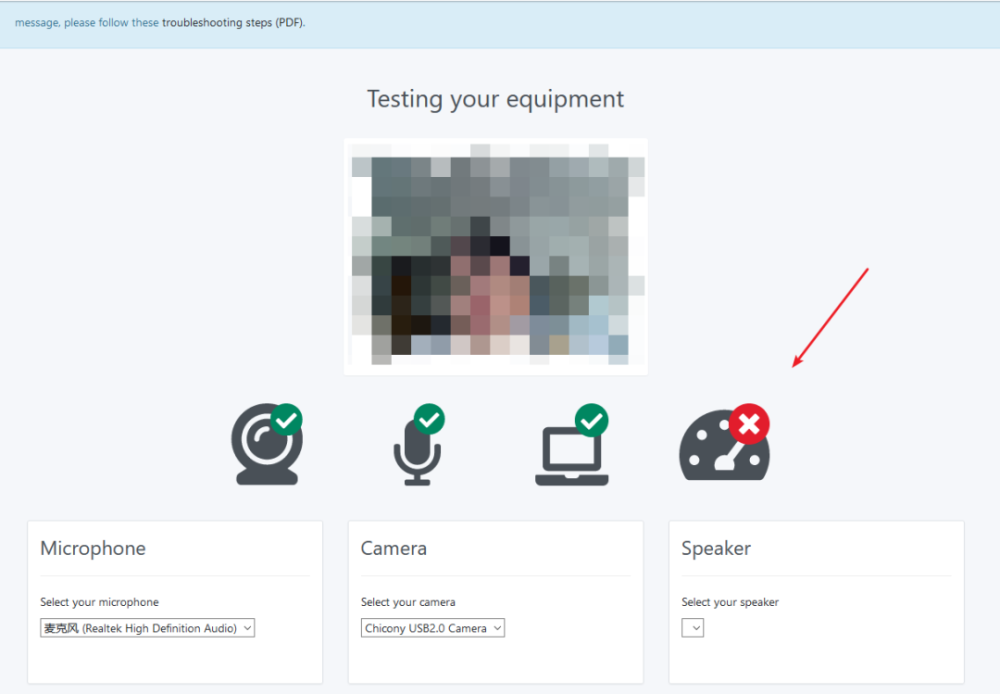
Task: Click the failed speed gauge icon
Action: 724,442
